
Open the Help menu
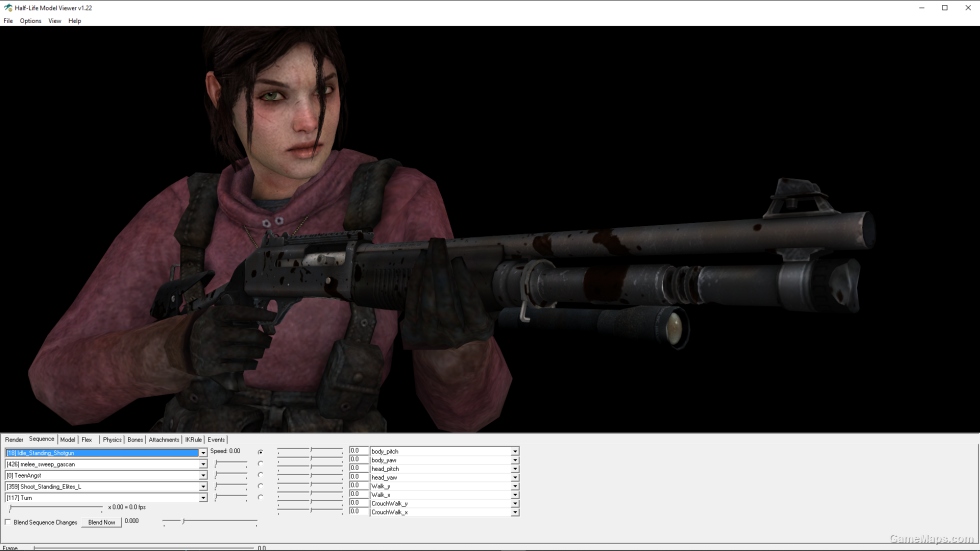[x=74, y=21]
